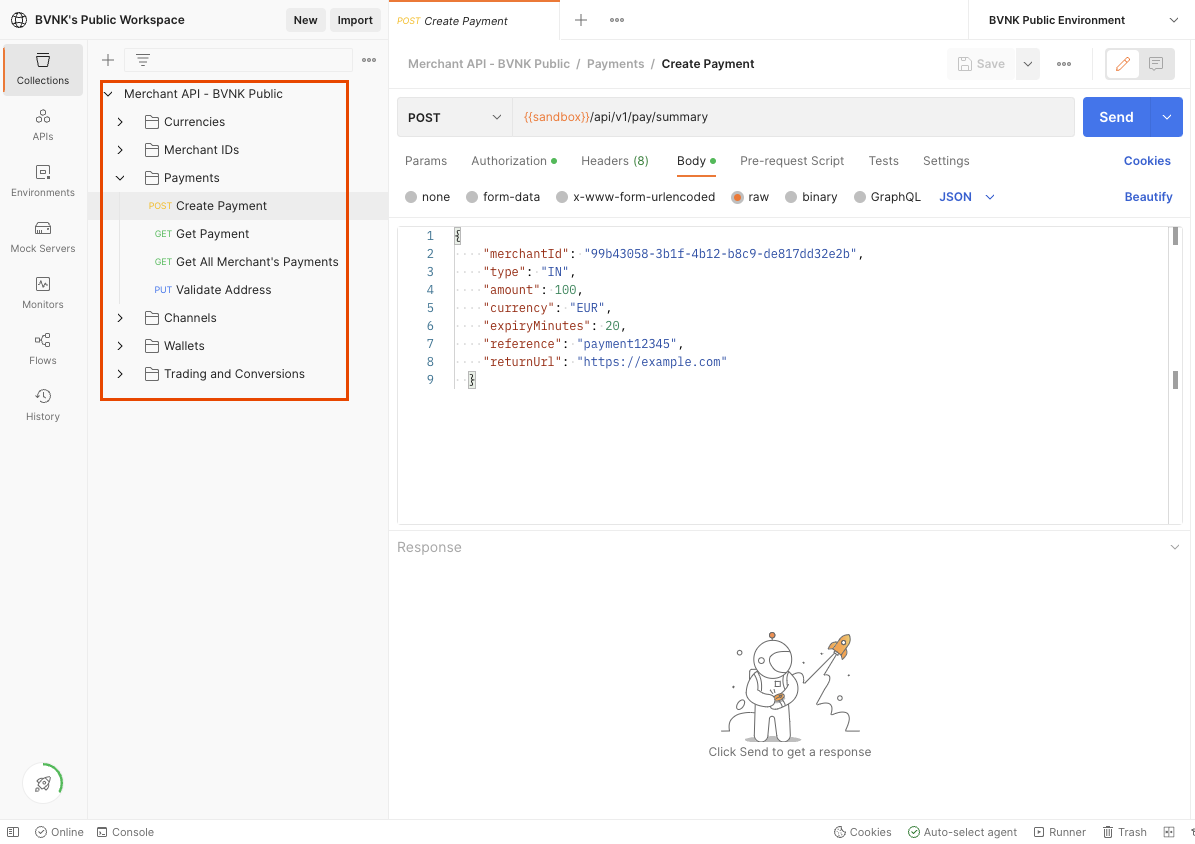Select the raw body type
This screenshot has width=1195, height=844.
tap(750, 197)
